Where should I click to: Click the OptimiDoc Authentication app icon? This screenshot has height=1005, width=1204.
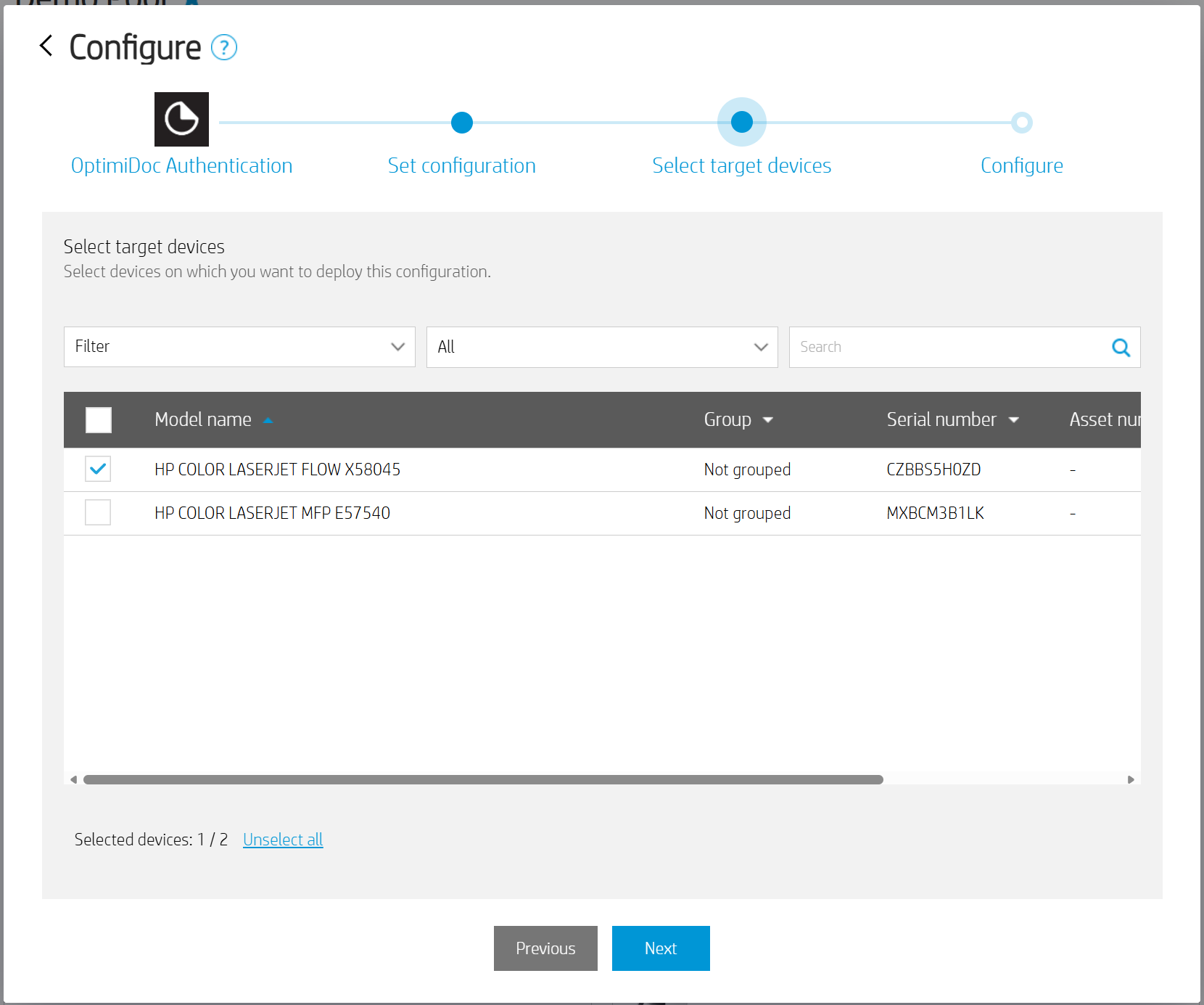(x=181, y=119)
